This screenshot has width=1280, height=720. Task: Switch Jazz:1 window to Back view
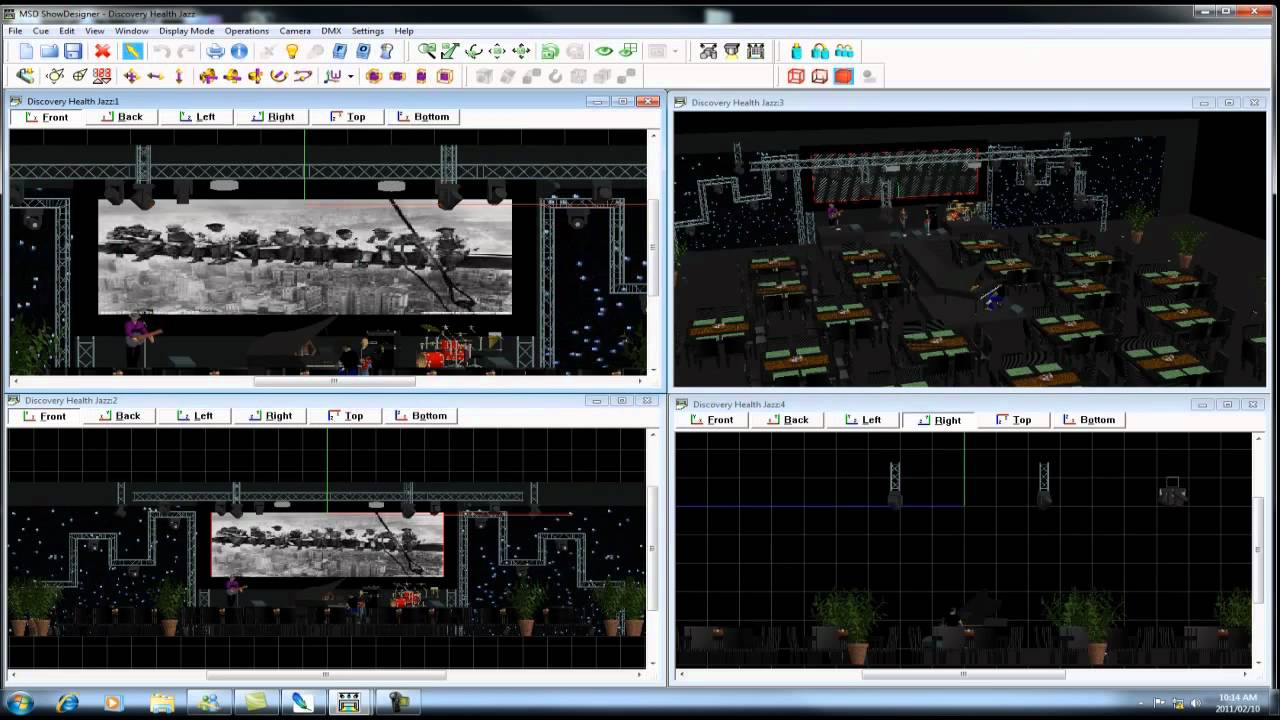122,117
